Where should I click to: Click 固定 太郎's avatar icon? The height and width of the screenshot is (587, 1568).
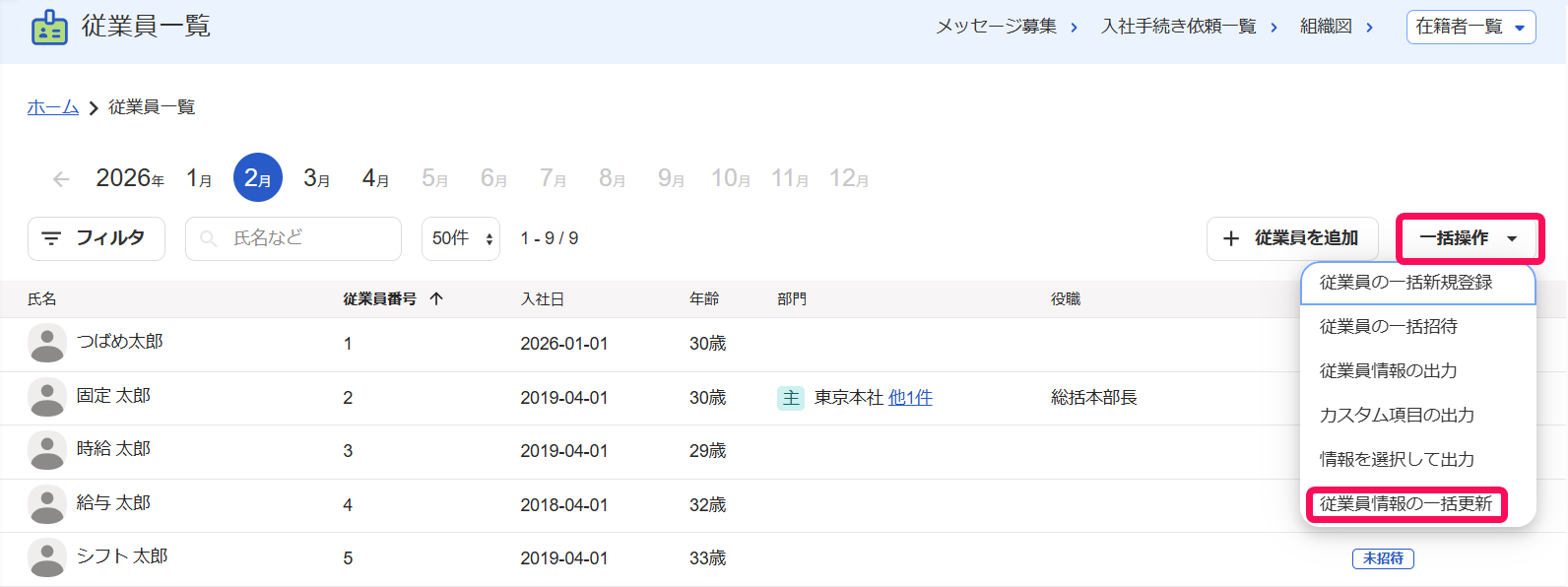click(47, 397)
